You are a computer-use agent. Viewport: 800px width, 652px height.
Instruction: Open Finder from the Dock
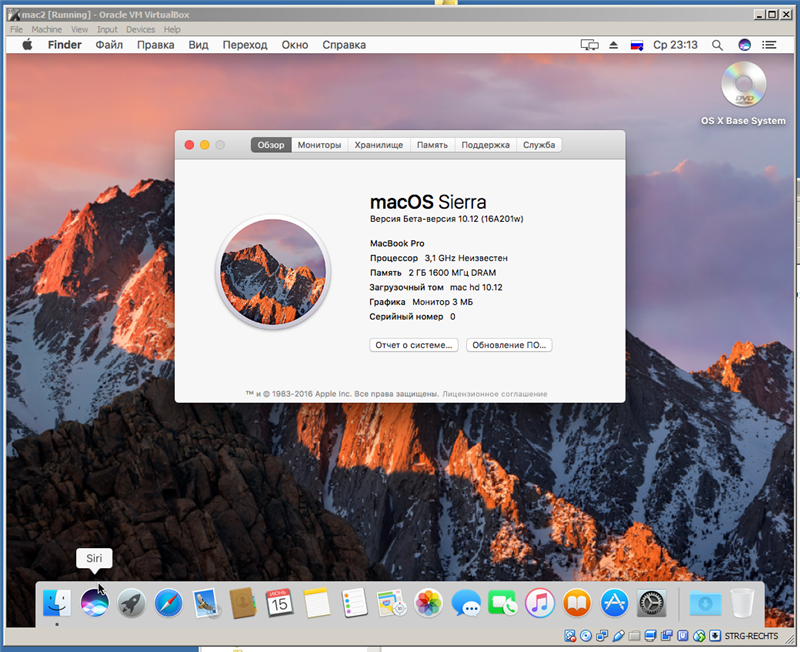[57, 603]
